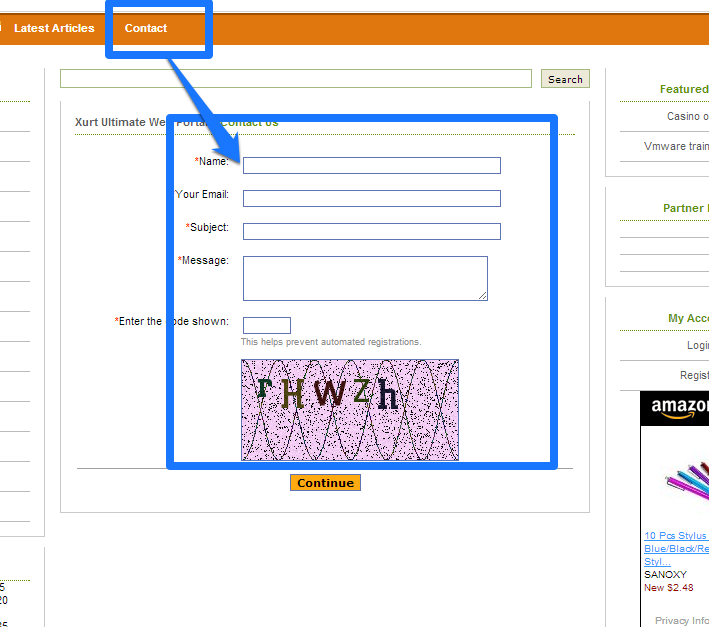Focus the Message text area

364,277
